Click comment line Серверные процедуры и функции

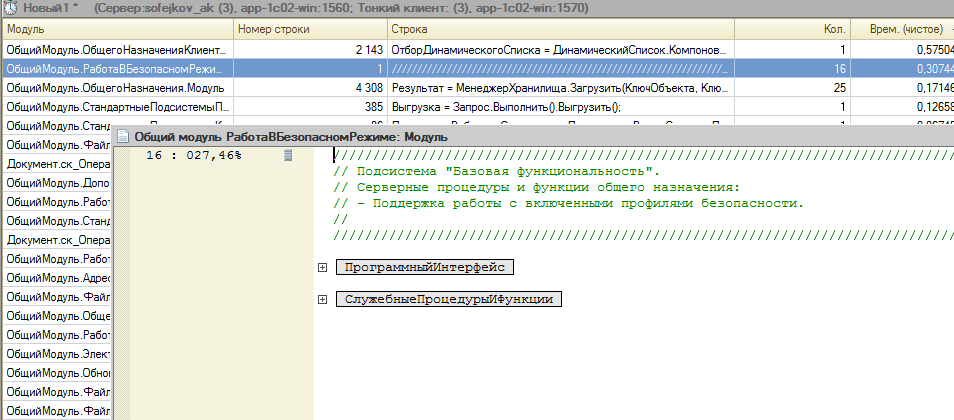point(537,187)
